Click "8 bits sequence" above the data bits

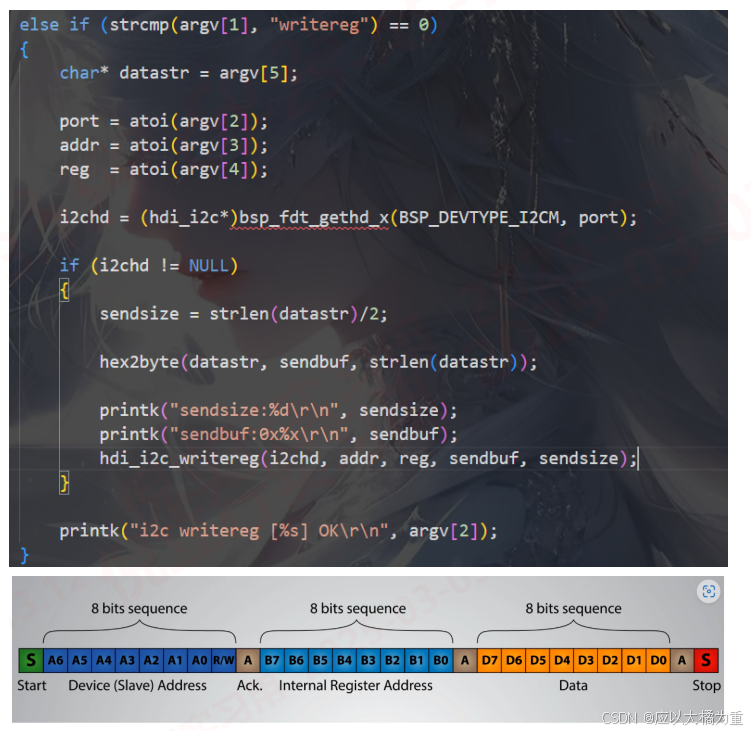573,608
